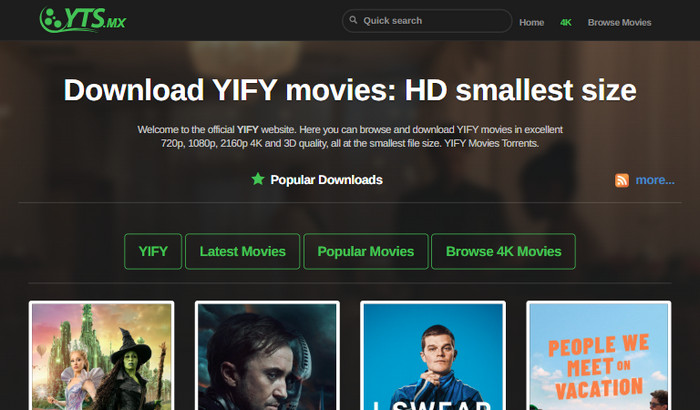
Task: Follow the blue more... link
Action: (x=655, y=180)
